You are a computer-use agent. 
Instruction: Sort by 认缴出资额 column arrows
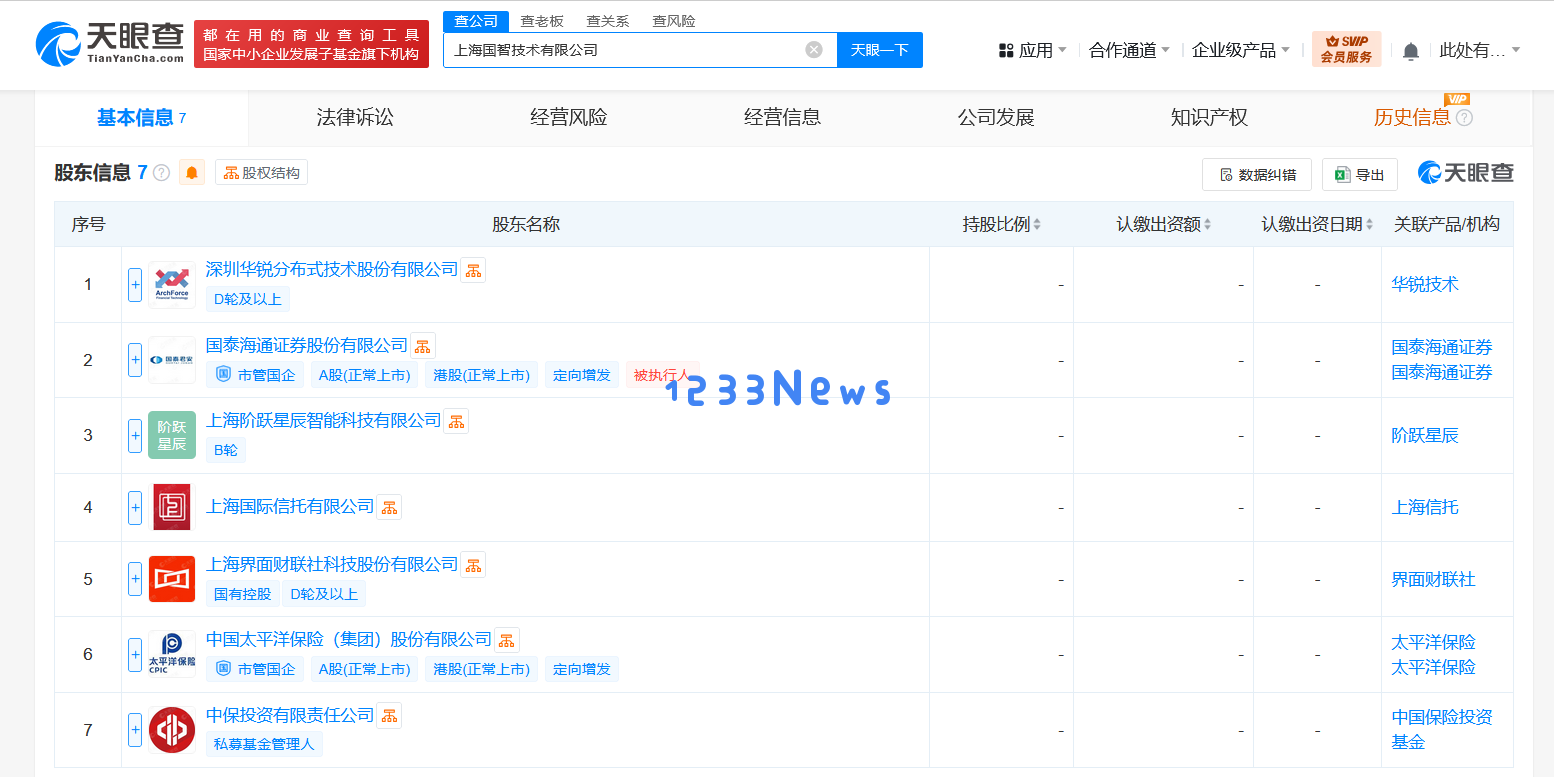[1208, 225]
